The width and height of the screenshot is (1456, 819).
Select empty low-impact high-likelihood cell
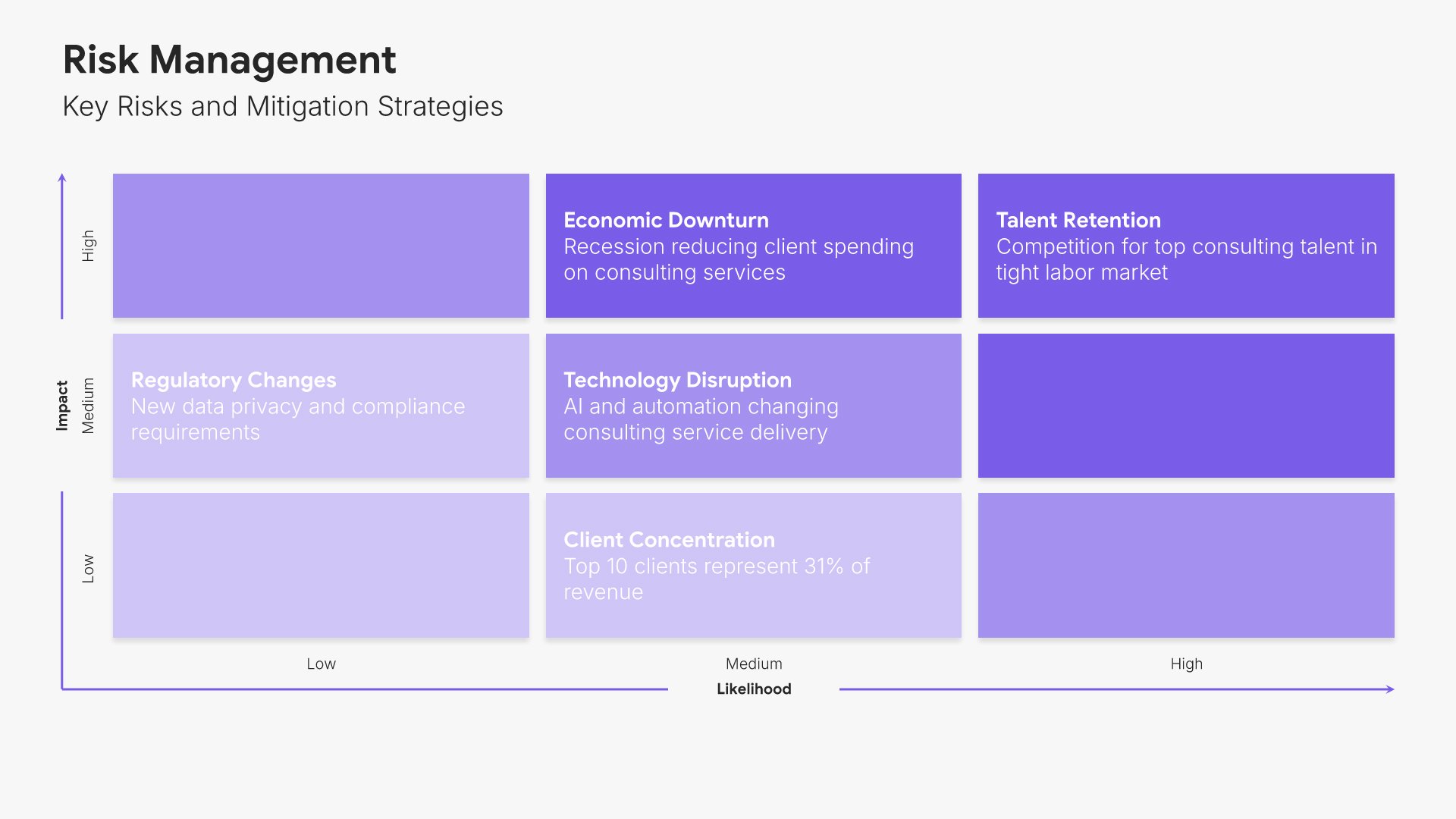click(1186, 565)
